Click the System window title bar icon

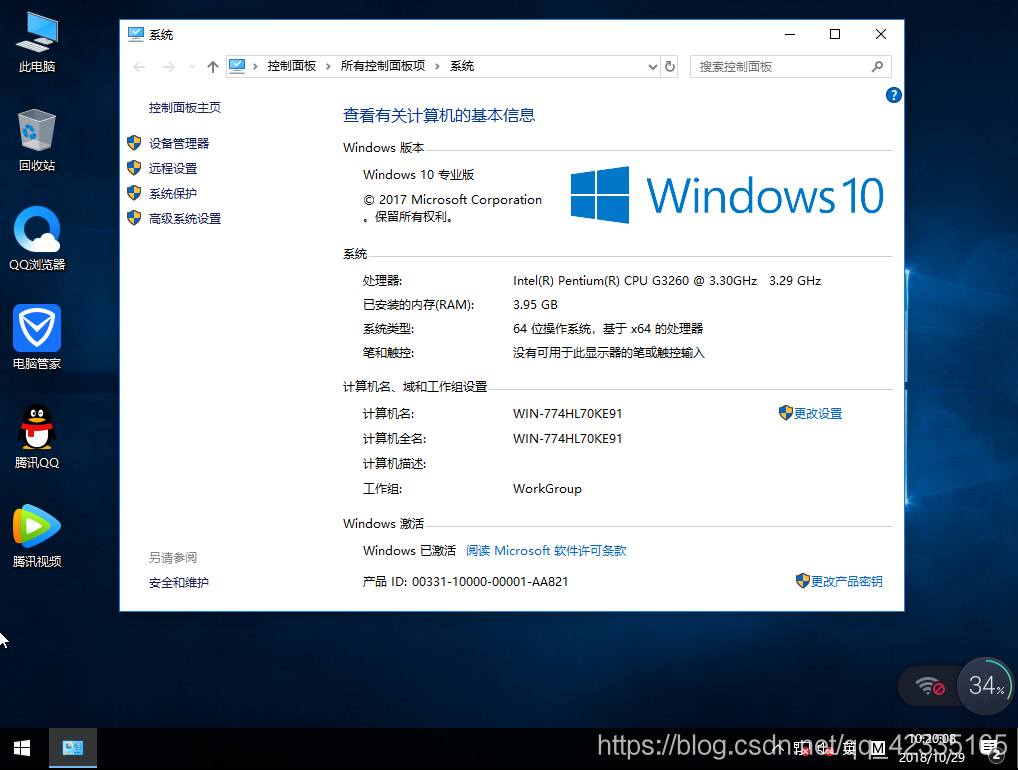click(136, 34)
